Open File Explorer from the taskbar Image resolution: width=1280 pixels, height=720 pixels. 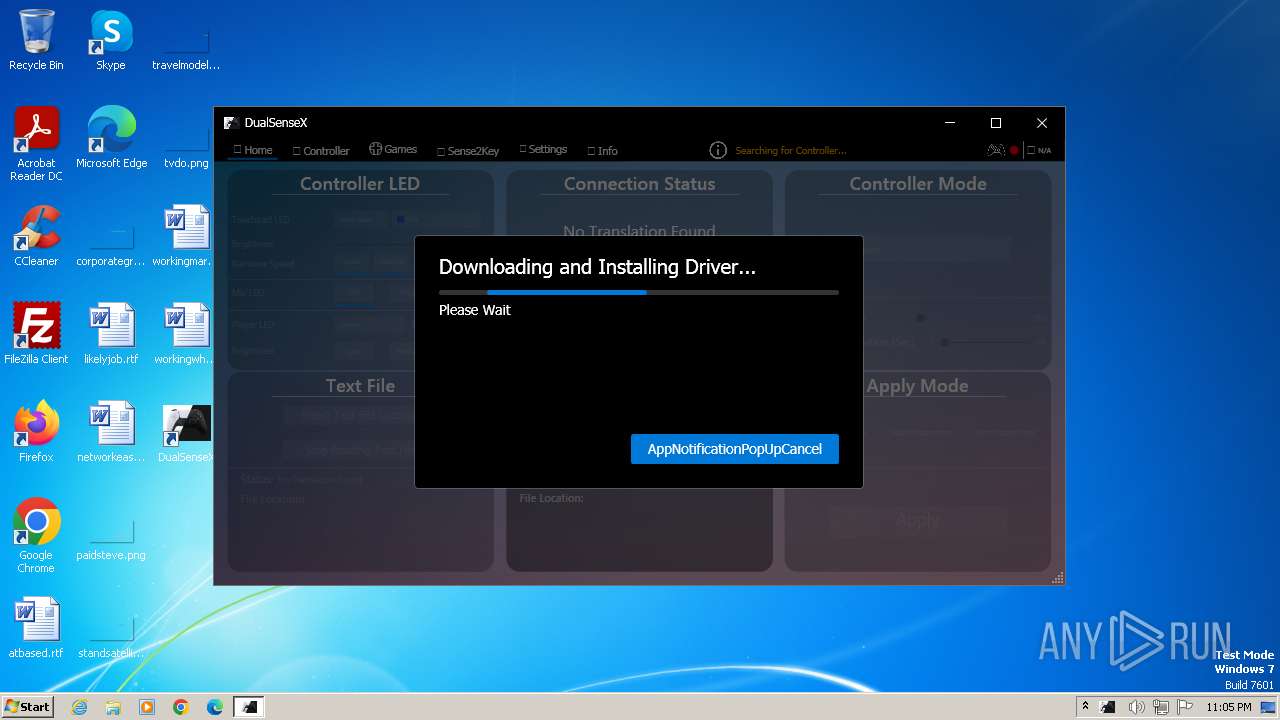pos(113,707)
